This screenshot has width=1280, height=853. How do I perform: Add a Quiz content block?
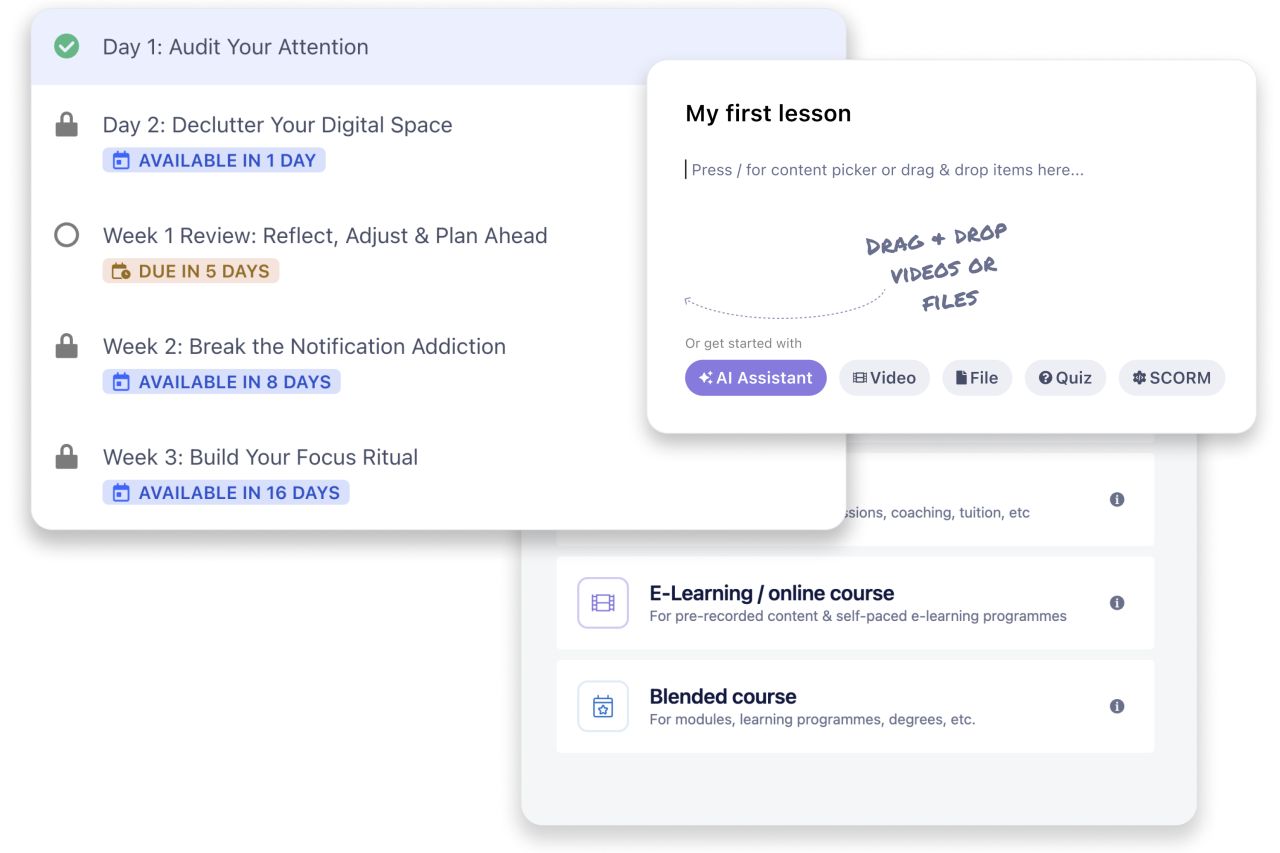(1065, 378)
